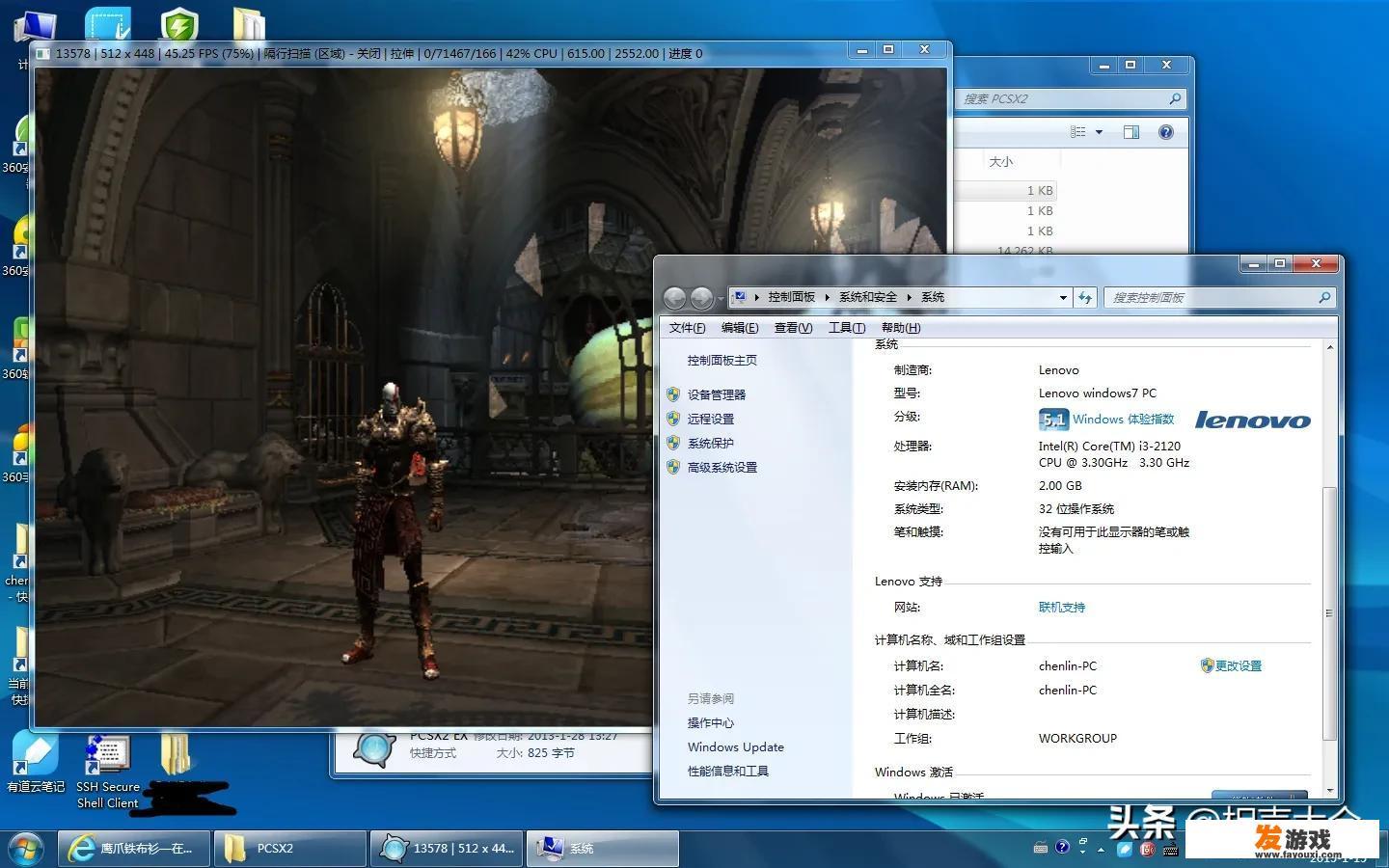Image resolution: width=1389 pixels, height=868 pixels.
Task: Click the Start button orb
Action: (x=24, y=849)
